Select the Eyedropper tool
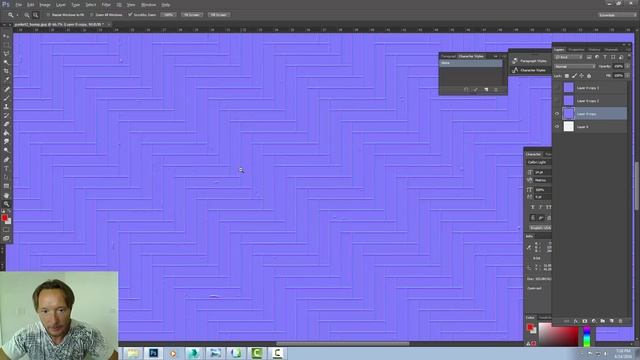Viewport: 640px width, 360px height. pos(6,80)
